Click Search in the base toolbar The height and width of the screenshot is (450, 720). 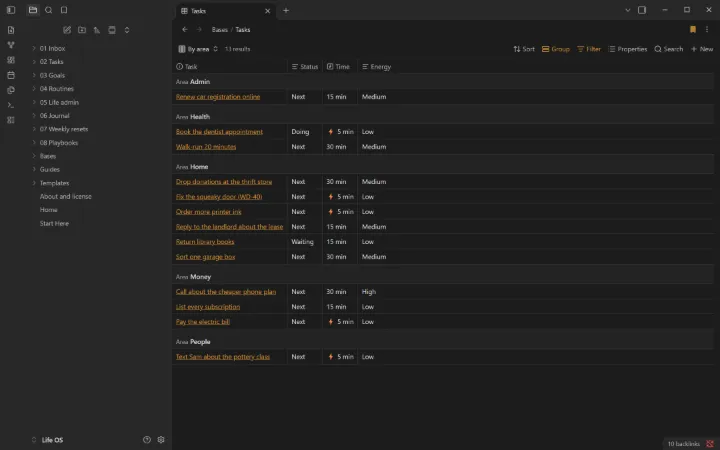tap(669, 49)
